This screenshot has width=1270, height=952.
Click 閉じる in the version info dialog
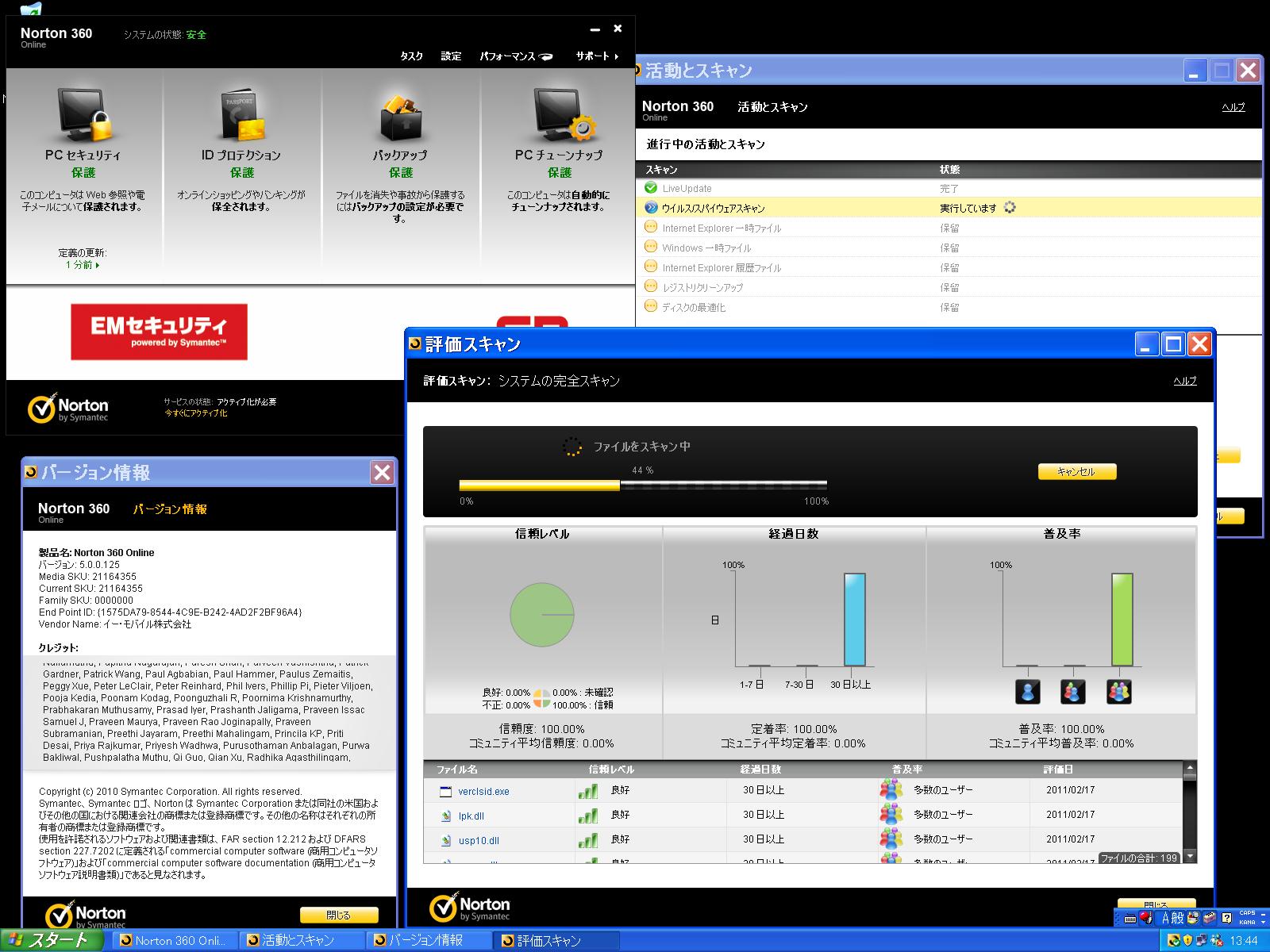point(338,915)
